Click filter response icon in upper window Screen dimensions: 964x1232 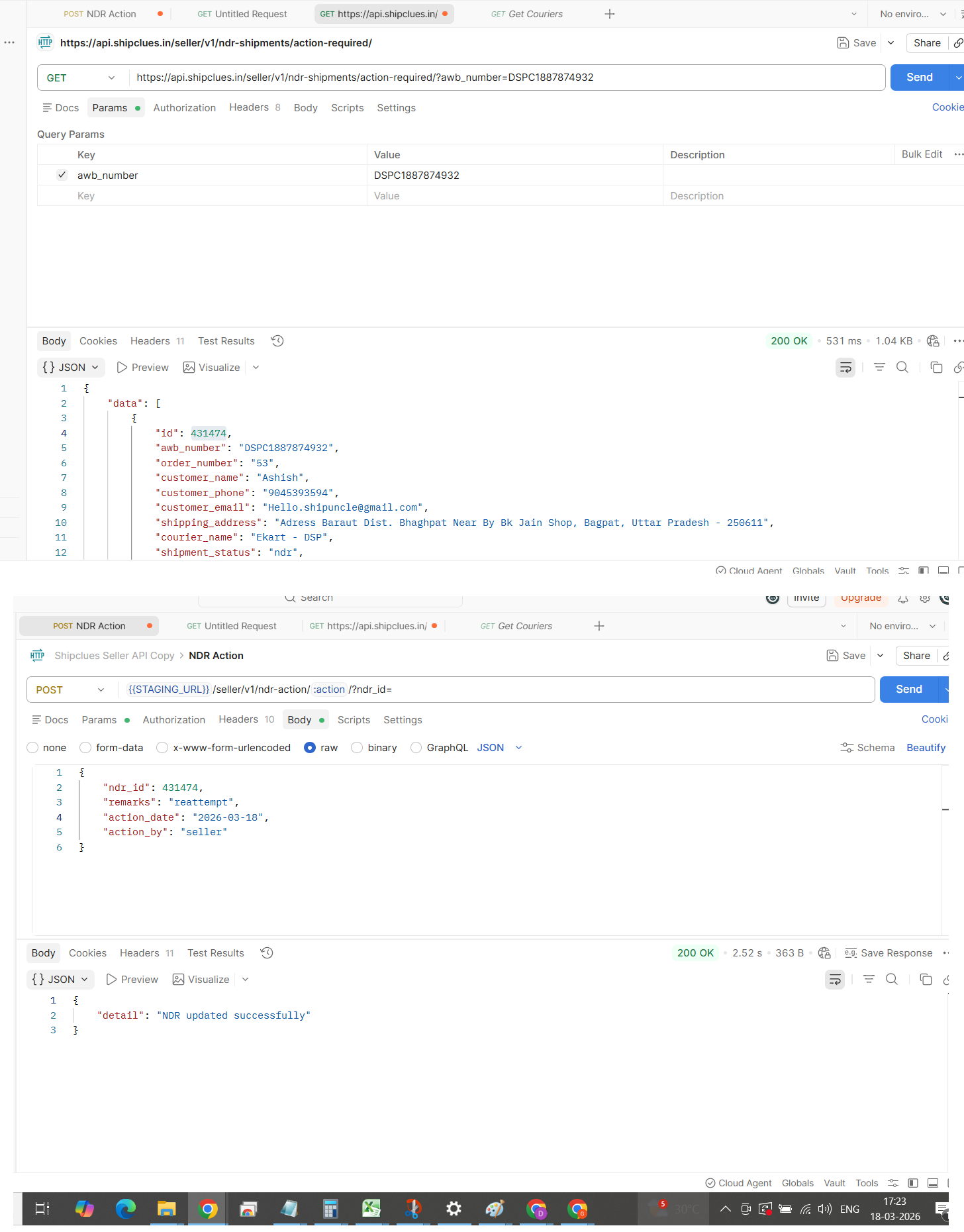pyautogui.click(x=879, y=367)
